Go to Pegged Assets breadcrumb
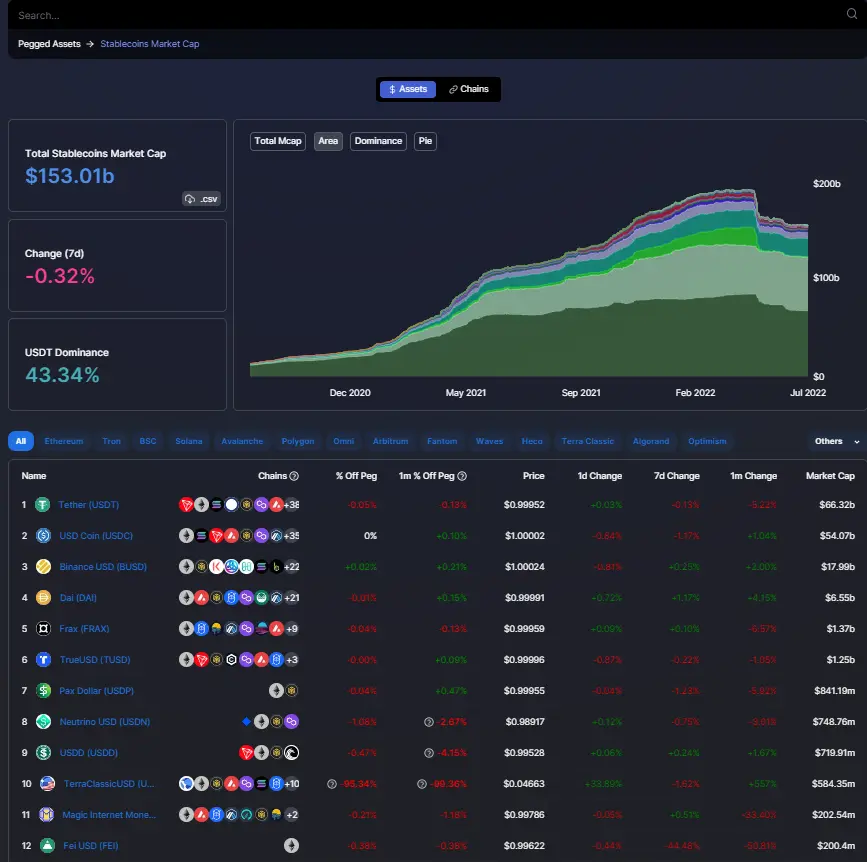867x862 pixels. (x=49, y=44)
